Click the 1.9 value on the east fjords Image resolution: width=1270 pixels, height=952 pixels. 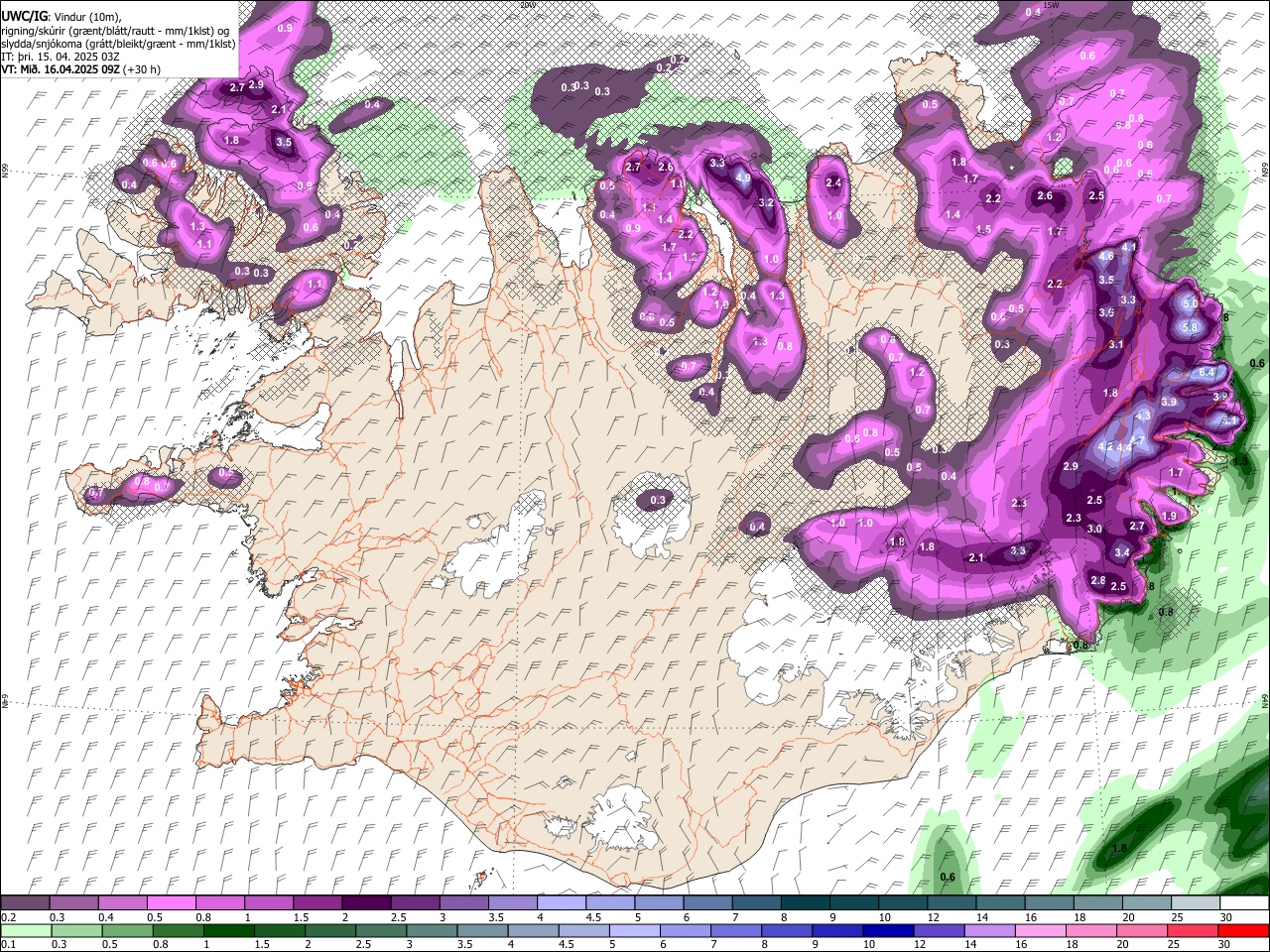coord(1170,517)
